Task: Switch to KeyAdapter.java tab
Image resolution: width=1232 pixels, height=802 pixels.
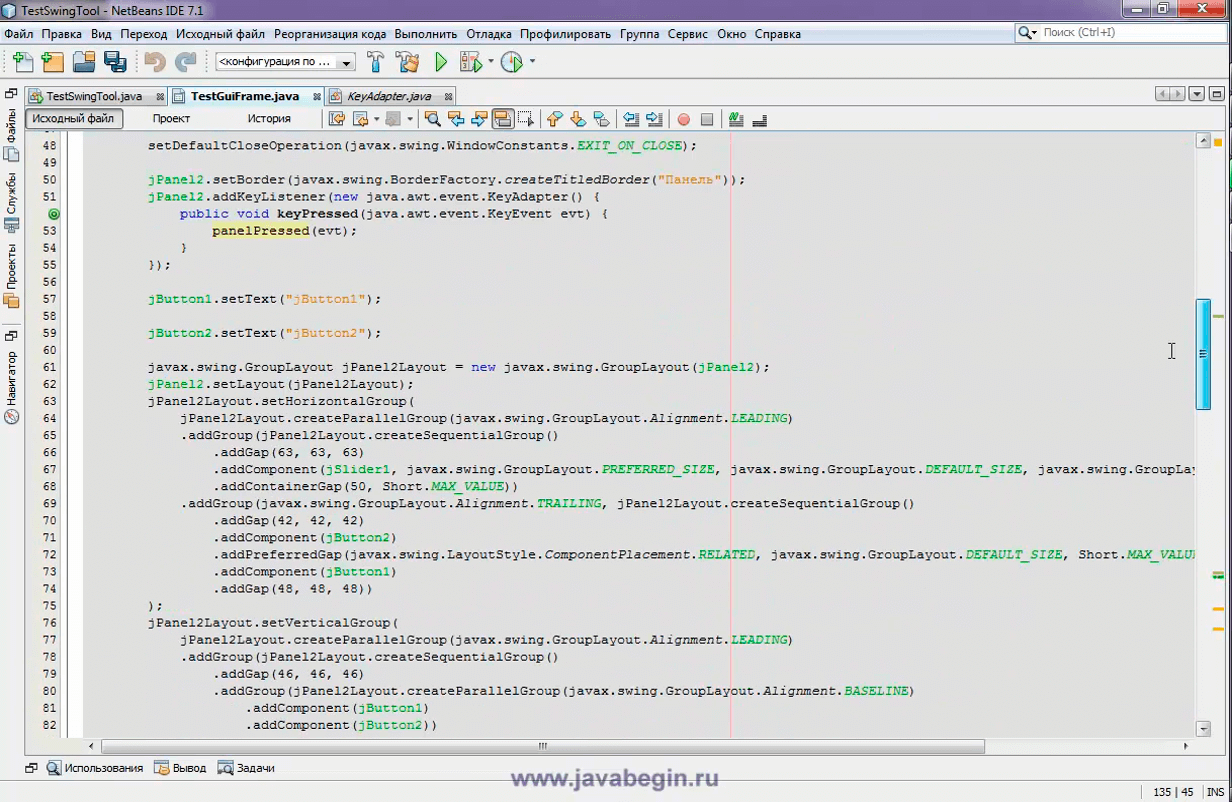Action: [x=389, y=96]
